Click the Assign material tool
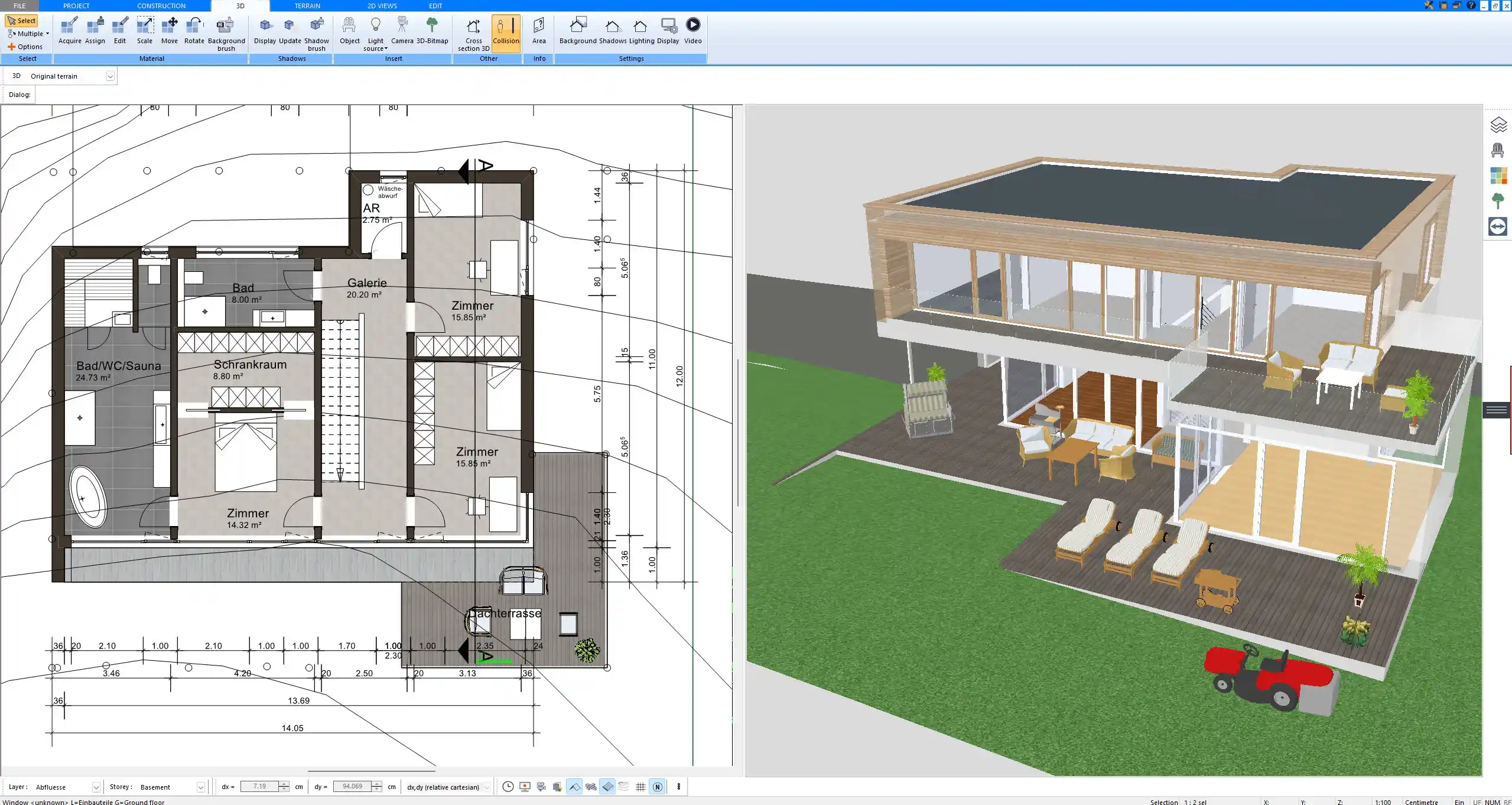The width and height of the screenshot is (1512, 805). click(95, 31)
